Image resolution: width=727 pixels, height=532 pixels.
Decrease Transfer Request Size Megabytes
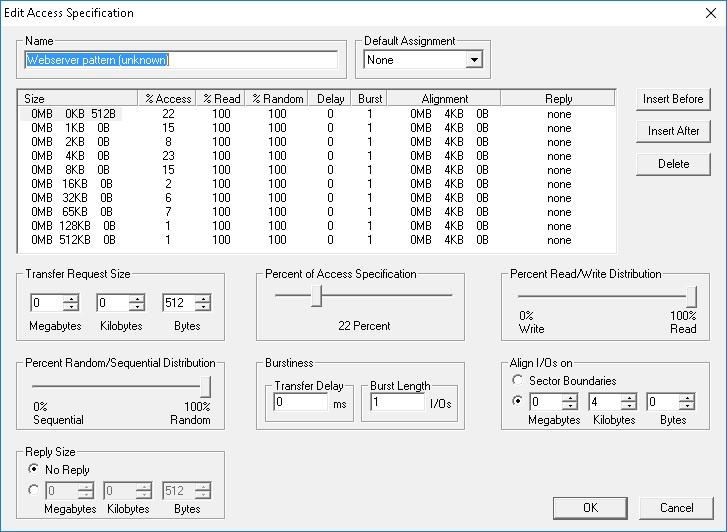(x=70, y=307)
